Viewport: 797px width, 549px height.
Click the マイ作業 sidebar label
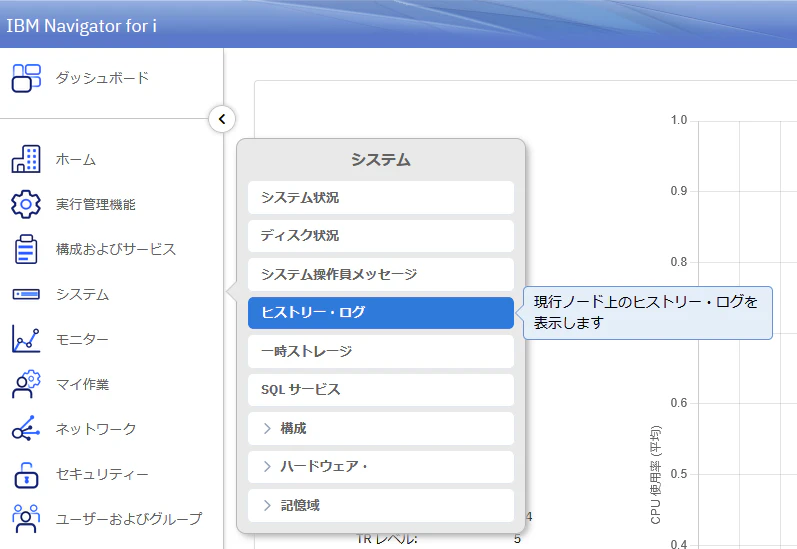pos(82,384)
